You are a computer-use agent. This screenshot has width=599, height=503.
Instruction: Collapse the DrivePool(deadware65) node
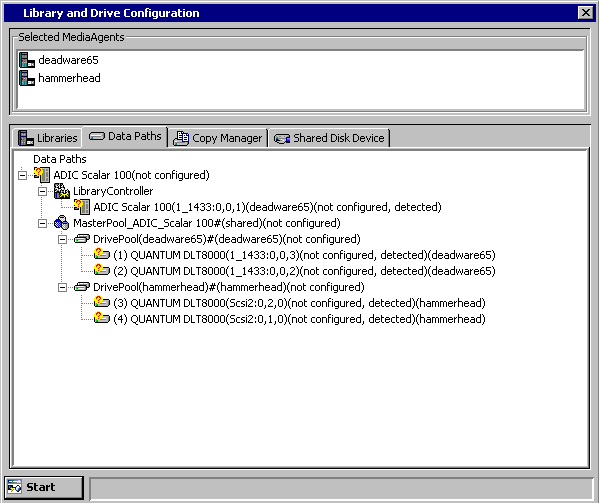click(x=62, y=239)
